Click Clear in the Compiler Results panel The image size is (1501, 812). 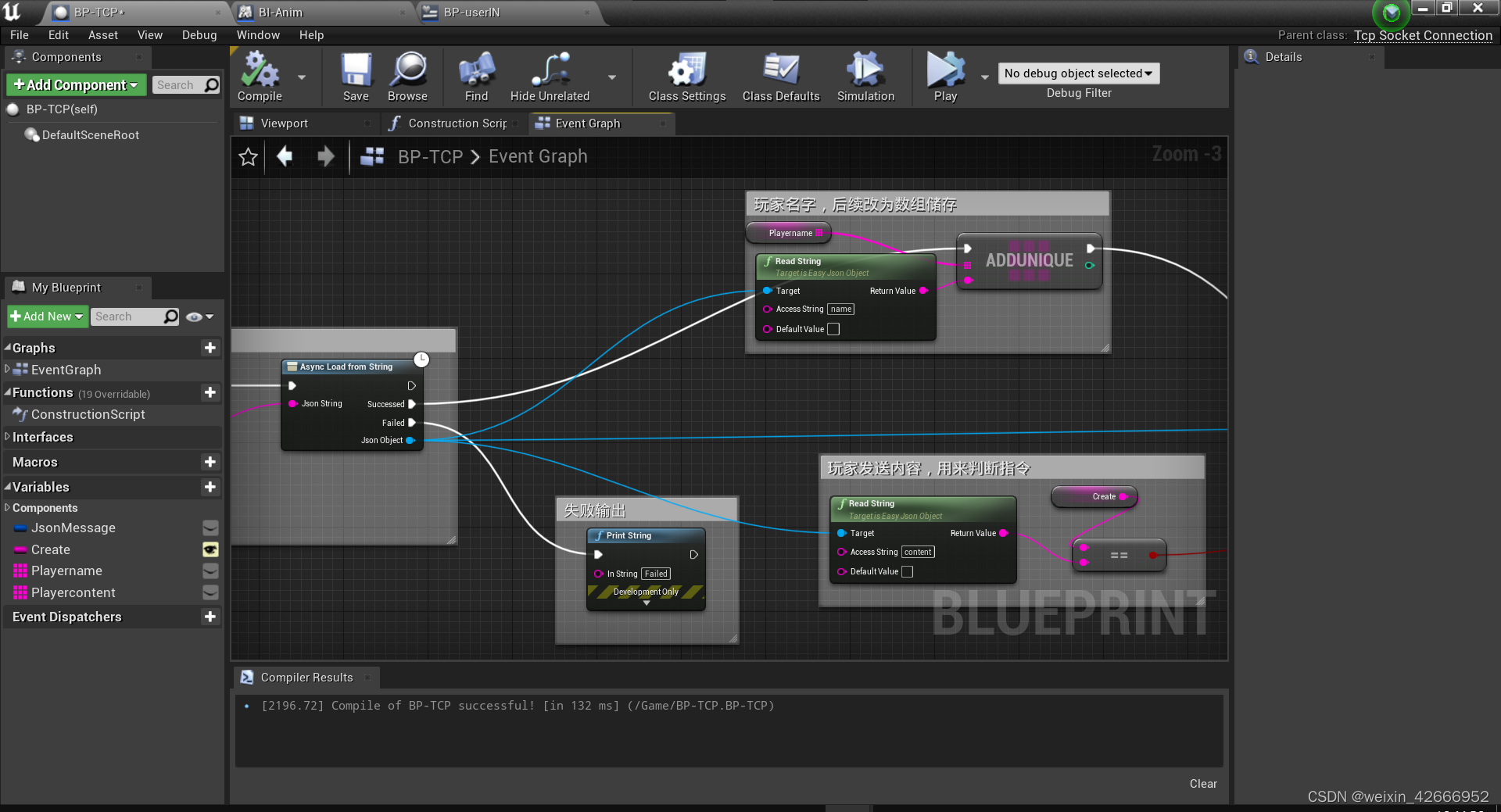point(1202,783)
